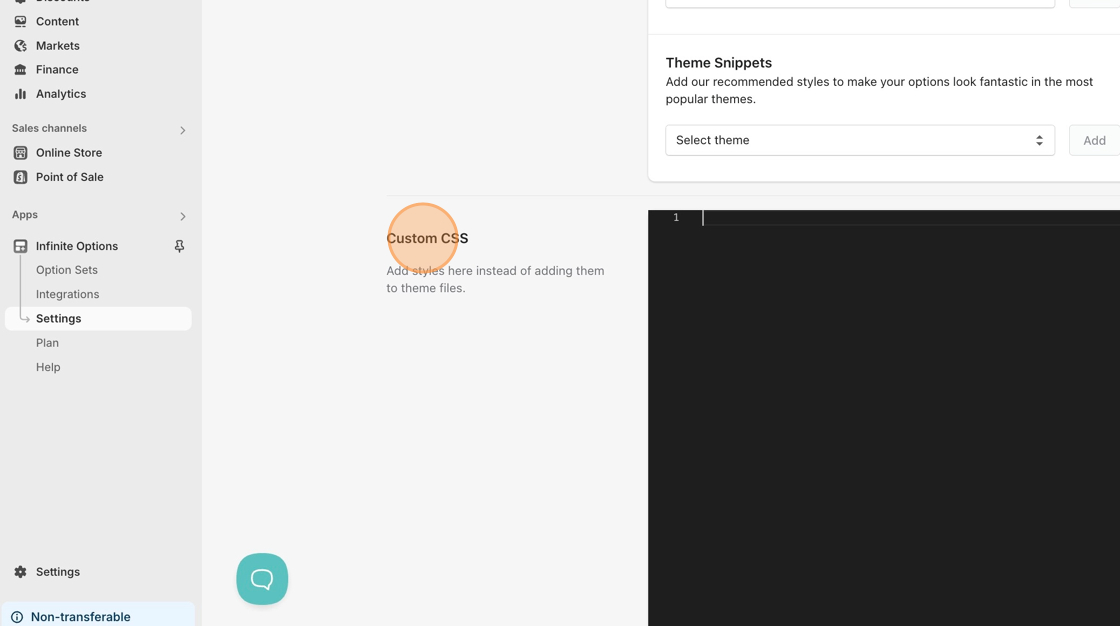Click the Online Store icon
1120x626 pixels.
[20, 153]
